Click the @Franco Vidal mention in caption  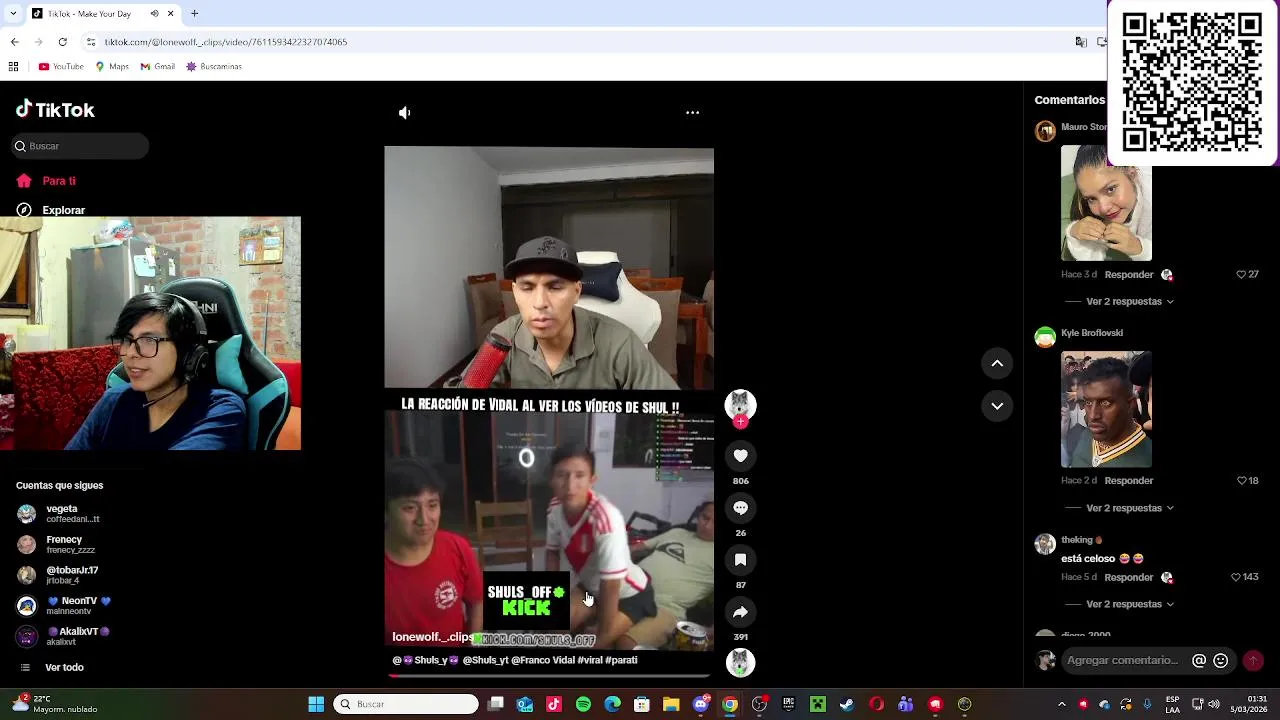(543, 660)
